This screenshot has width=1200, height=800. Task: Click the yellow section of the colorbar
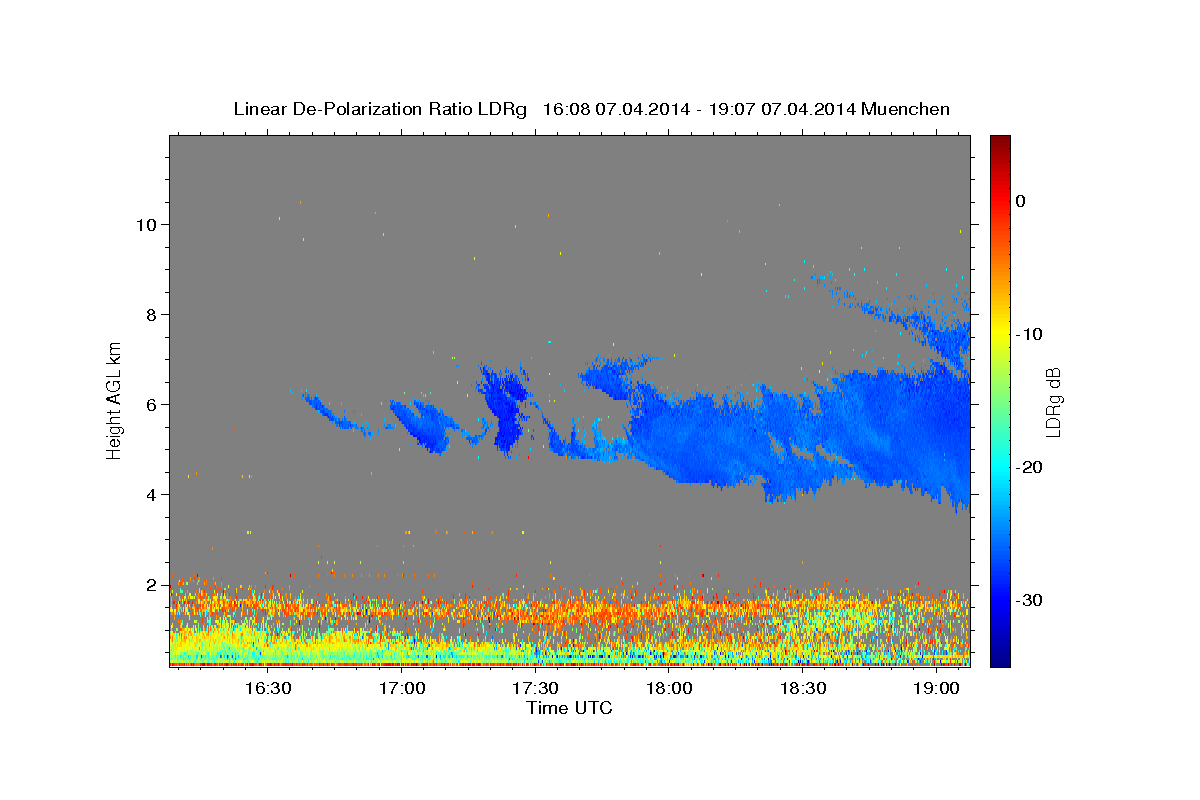1000,330
